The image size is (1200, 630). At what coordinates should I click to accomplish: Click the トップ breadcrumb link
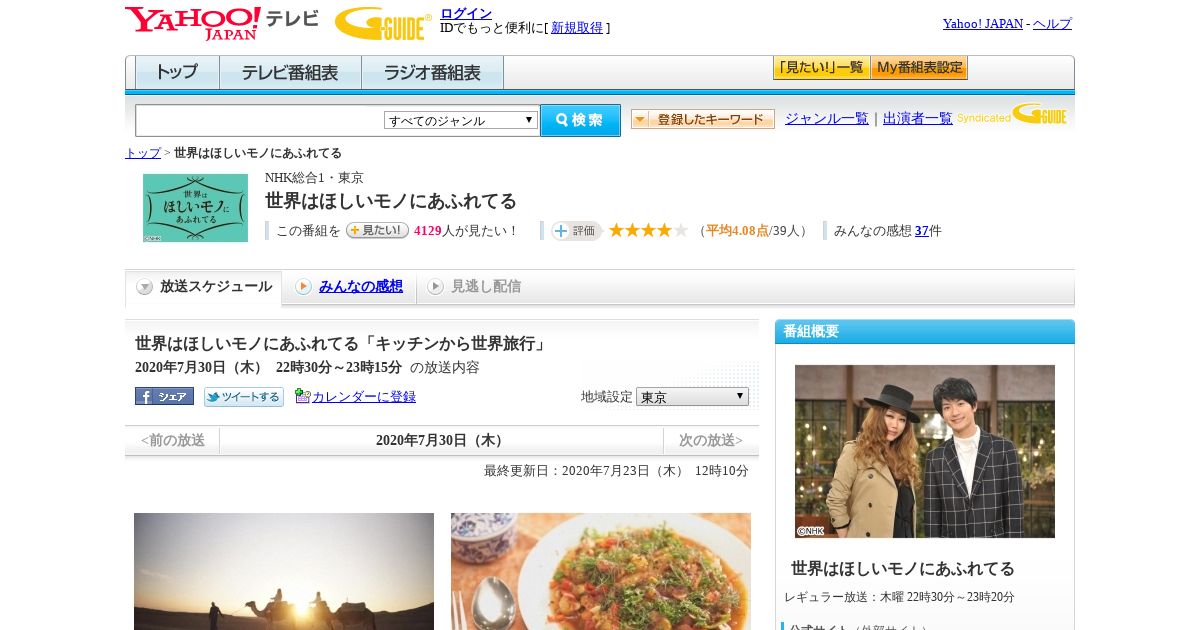pos(143,153)
